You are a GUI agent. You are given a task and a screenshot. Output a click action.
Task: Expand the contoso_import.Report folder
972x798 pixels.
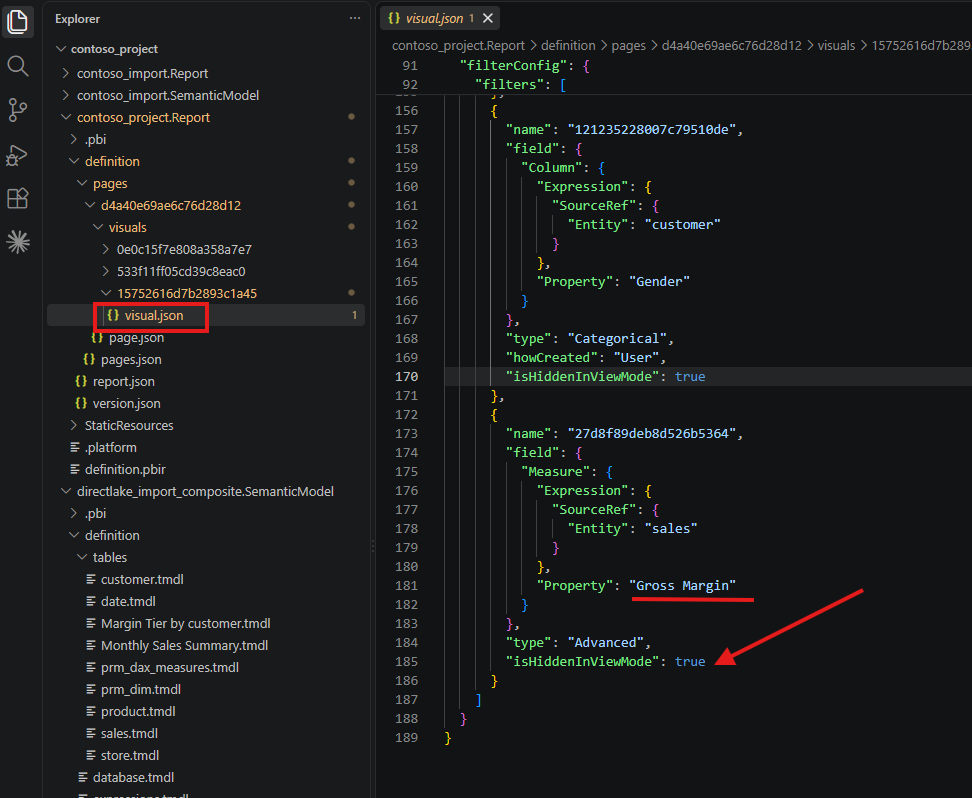[142, 73]
